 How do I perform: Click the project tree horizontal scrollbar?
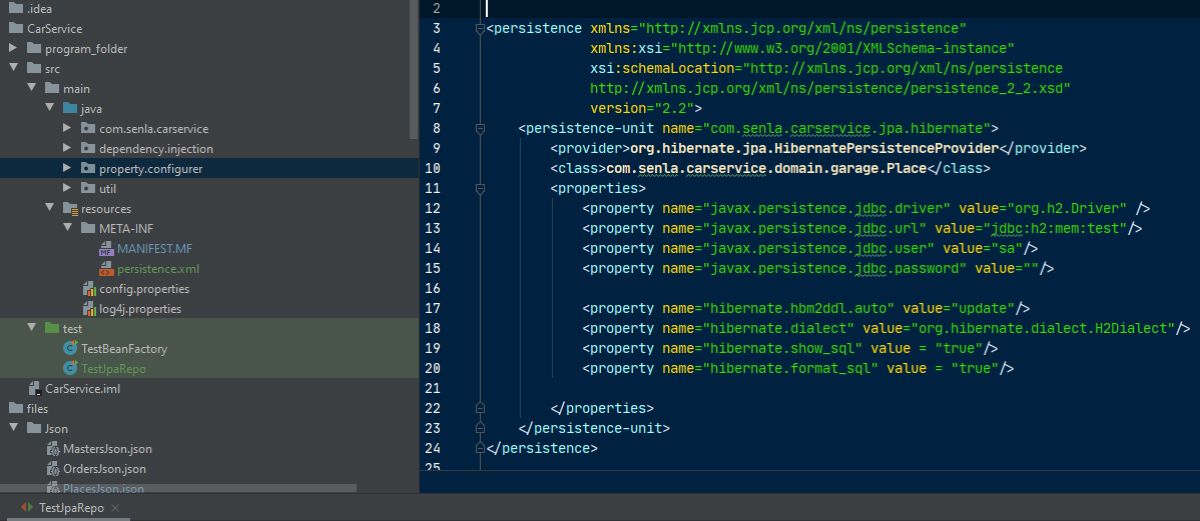(178, 488)
